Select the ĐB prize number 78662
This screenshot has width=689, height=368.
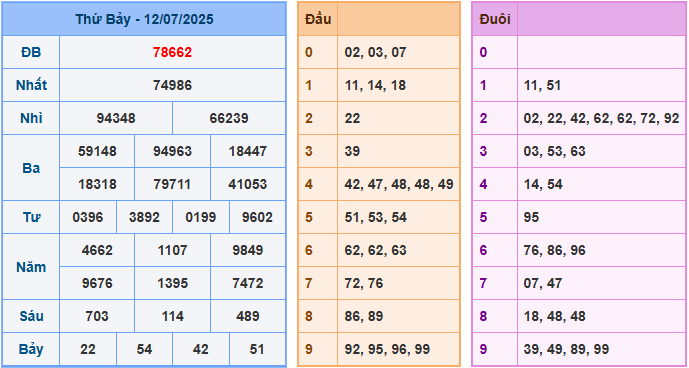(172, 52)
